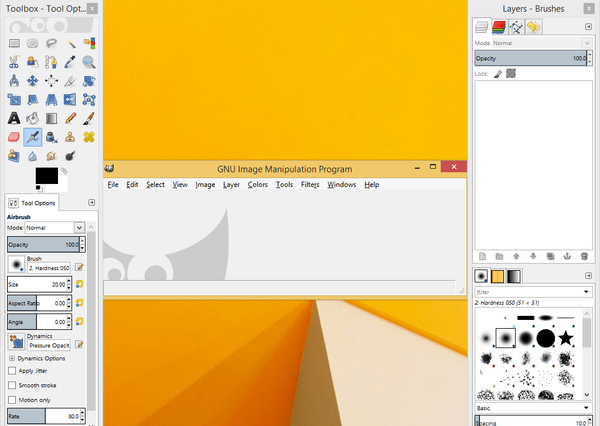This screenshot has width=600, height=426.
Task: Select the Dodge/Burn tool
Action: coord(70,156)
